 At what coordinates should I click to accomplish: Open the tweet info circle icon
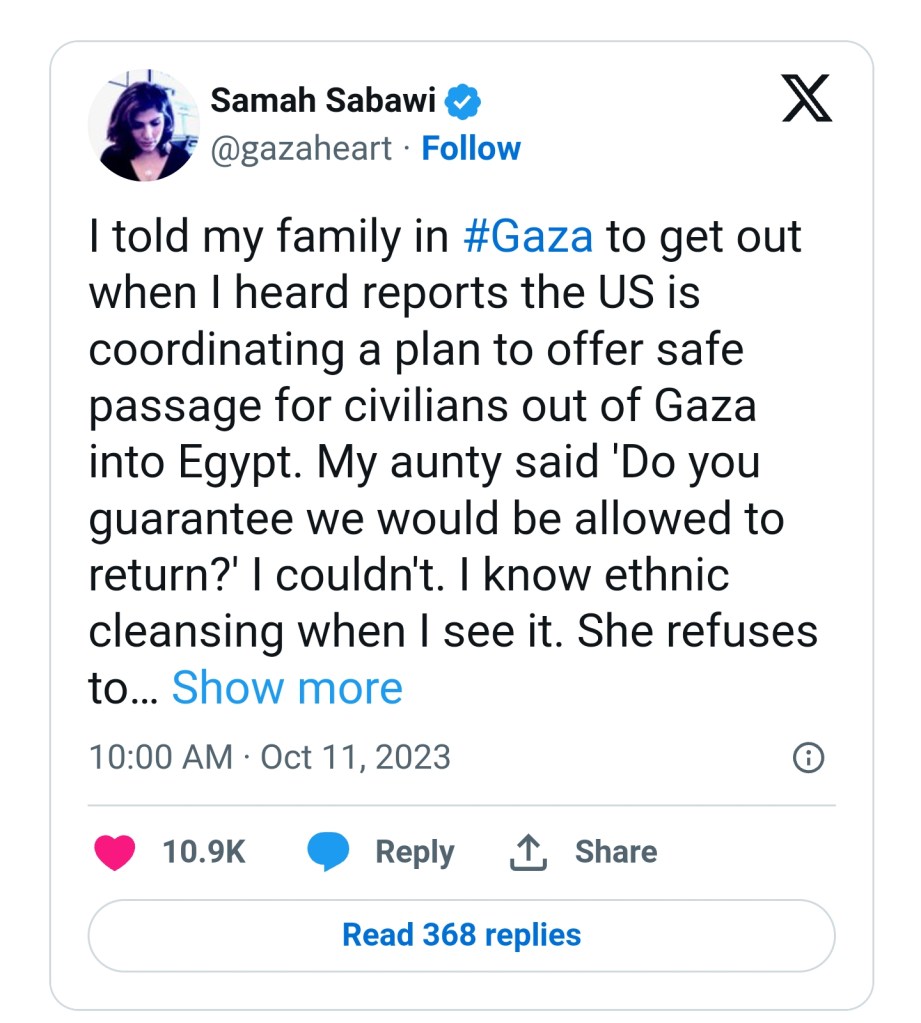click(x=808, y=757)
